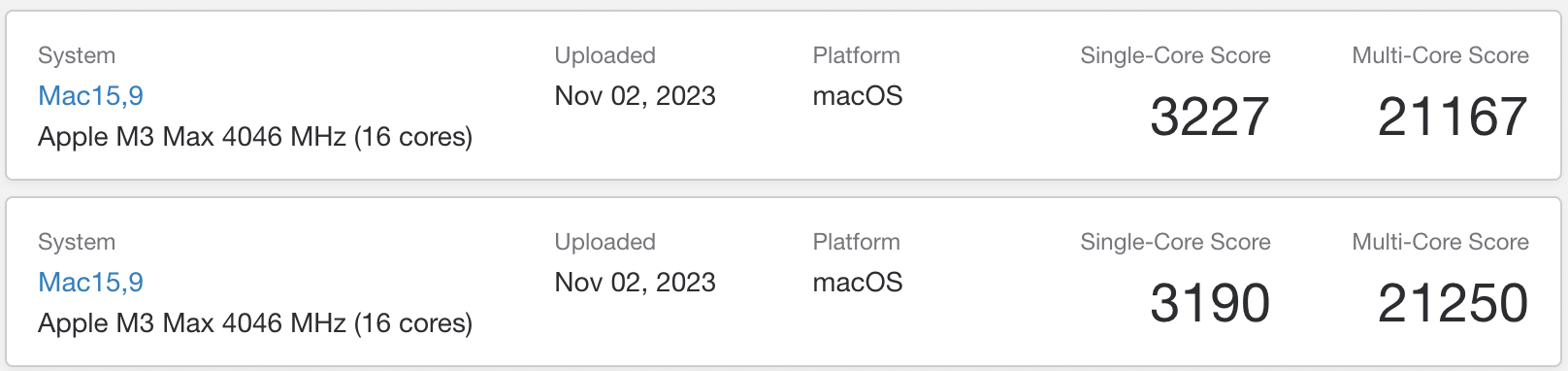
Task: Click the multi-core score 21250
Action: (x=1453, y=303)
